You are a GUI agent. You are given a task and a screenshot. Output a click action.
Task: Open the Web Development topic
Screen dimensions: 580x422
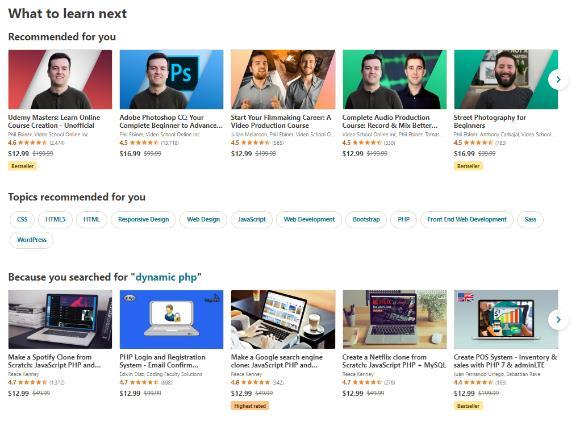click(x=309, y=219)
